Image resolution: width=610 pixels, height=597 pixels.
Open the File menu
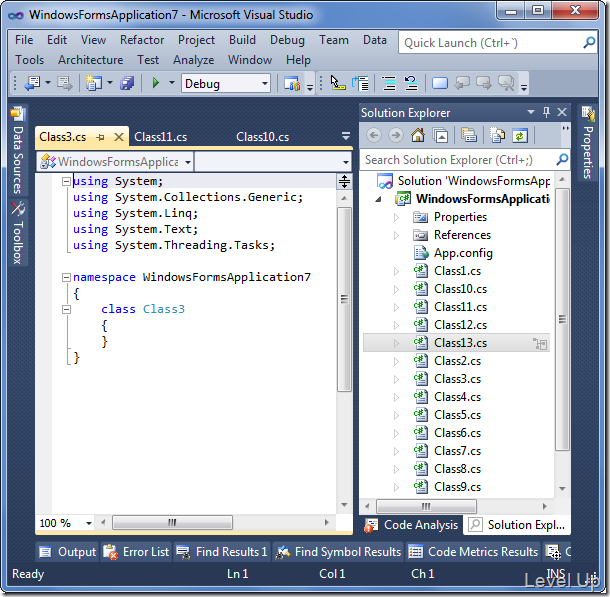(24, 40)
